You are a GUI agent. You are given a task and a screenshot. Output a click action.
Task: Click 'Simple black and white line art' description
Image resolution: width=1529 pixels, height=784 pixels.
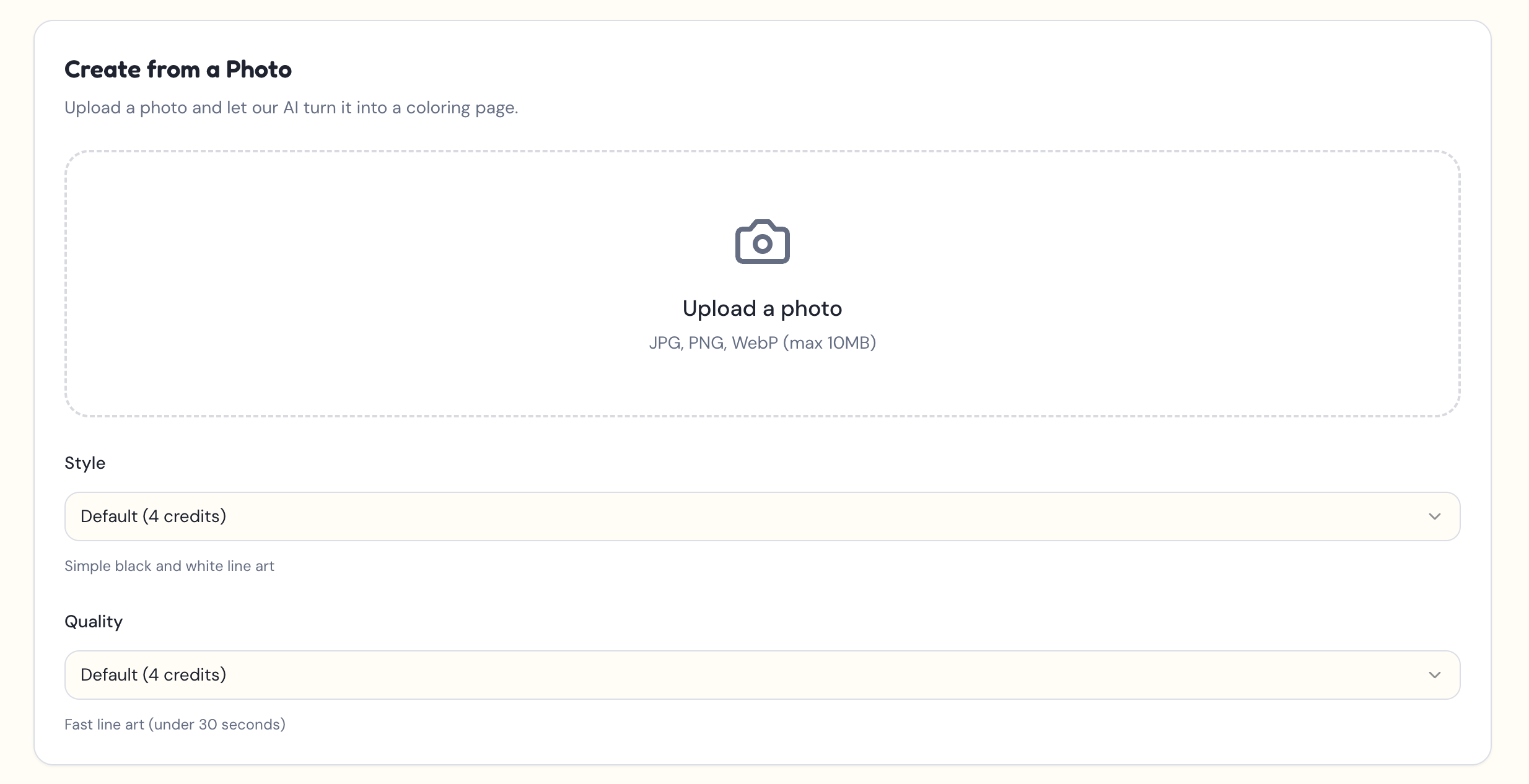pos(169,565)
